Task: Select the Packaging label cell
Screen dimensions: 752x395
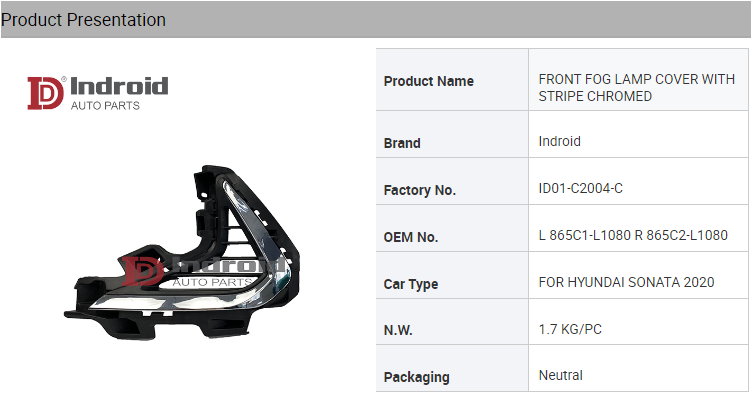Action: pyautogui.click(x=452, y=368)
